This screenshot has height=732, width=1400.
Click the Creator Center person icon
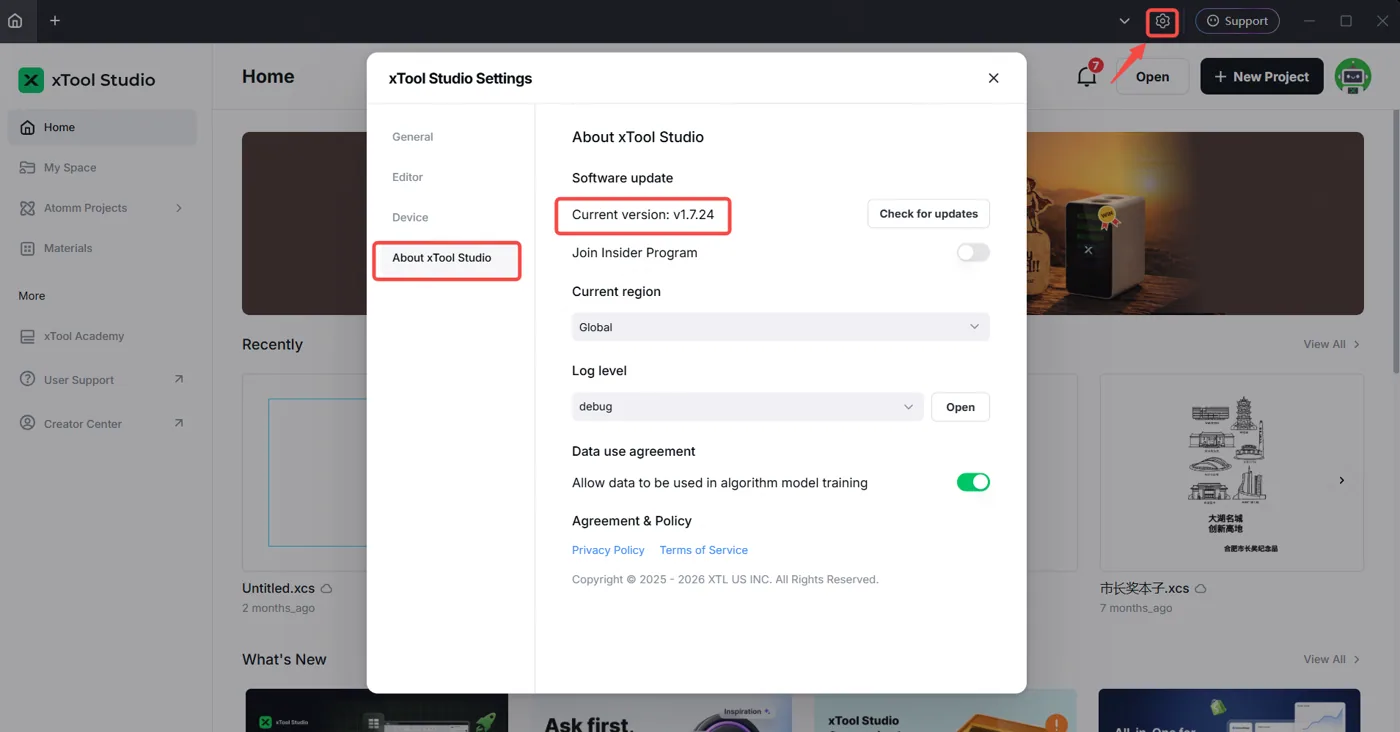(27, 423)
